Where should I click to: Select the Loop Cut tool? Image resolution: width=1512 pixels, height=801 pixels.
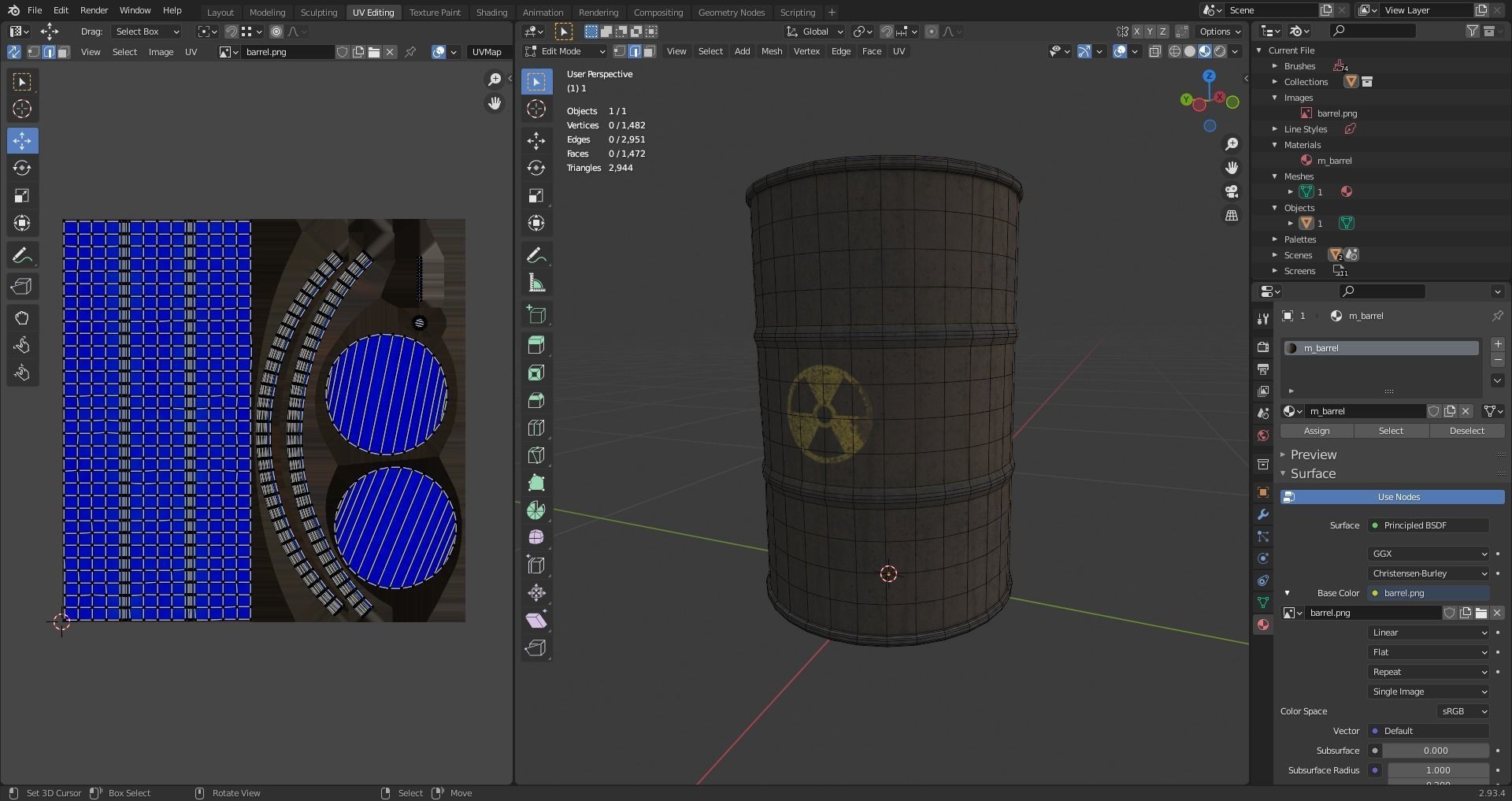click(536, 428)
